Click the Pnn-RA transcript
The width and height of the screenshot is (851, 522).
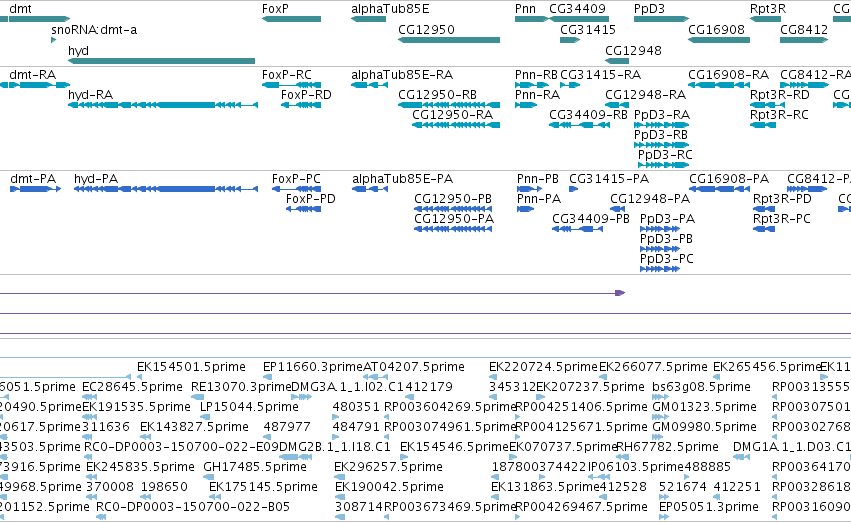(526, 105)
